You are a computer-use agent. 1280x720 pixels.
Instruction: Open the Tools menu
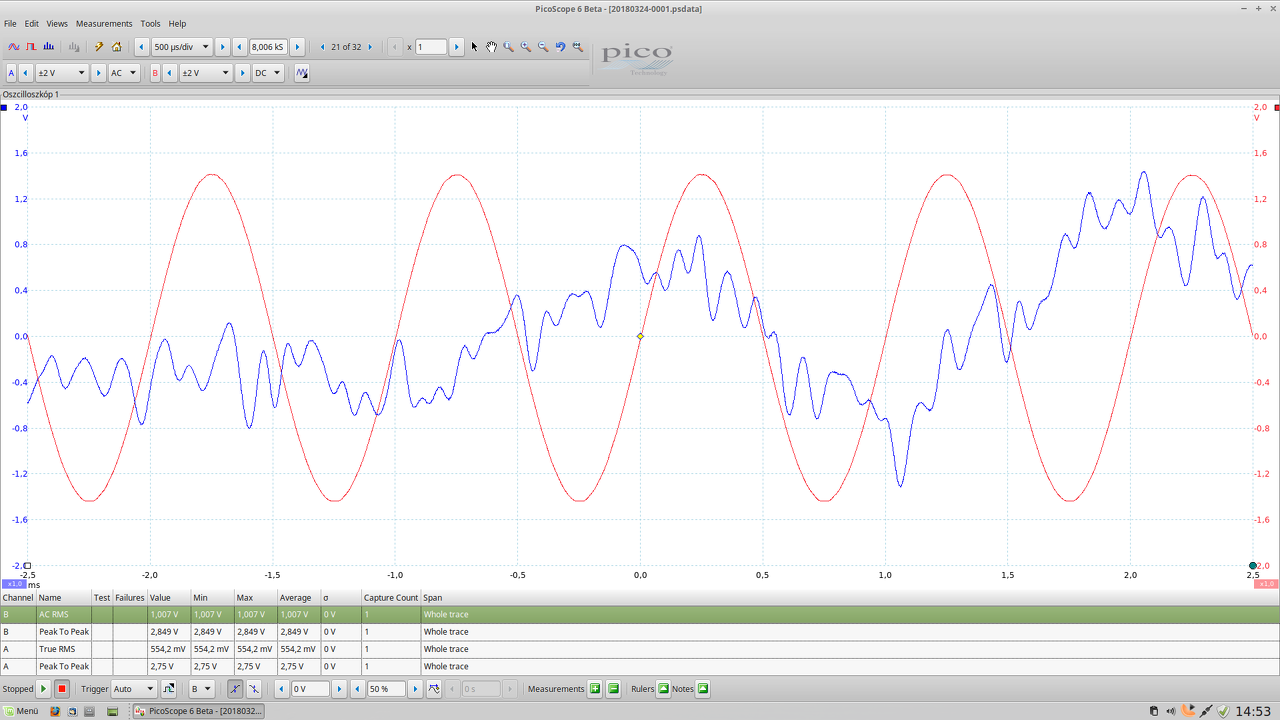(150, 23)
